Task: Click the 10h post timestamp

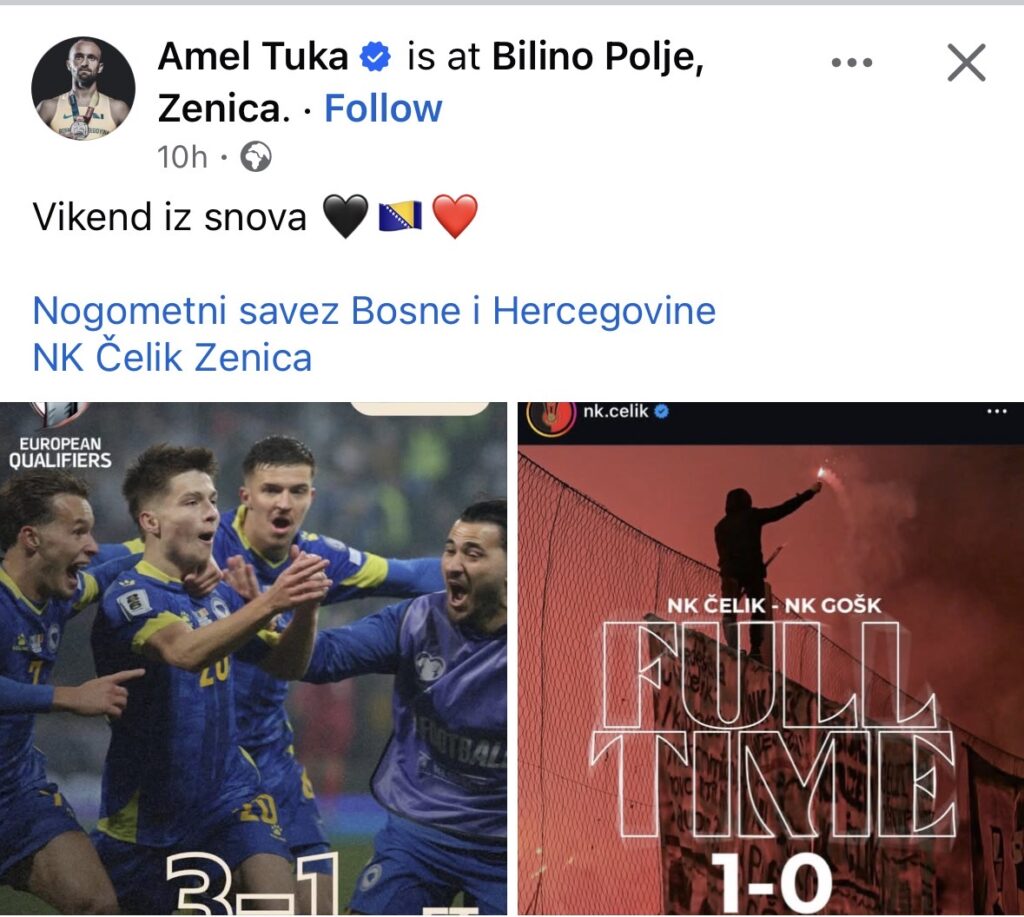Action: (x=182, y=157)
